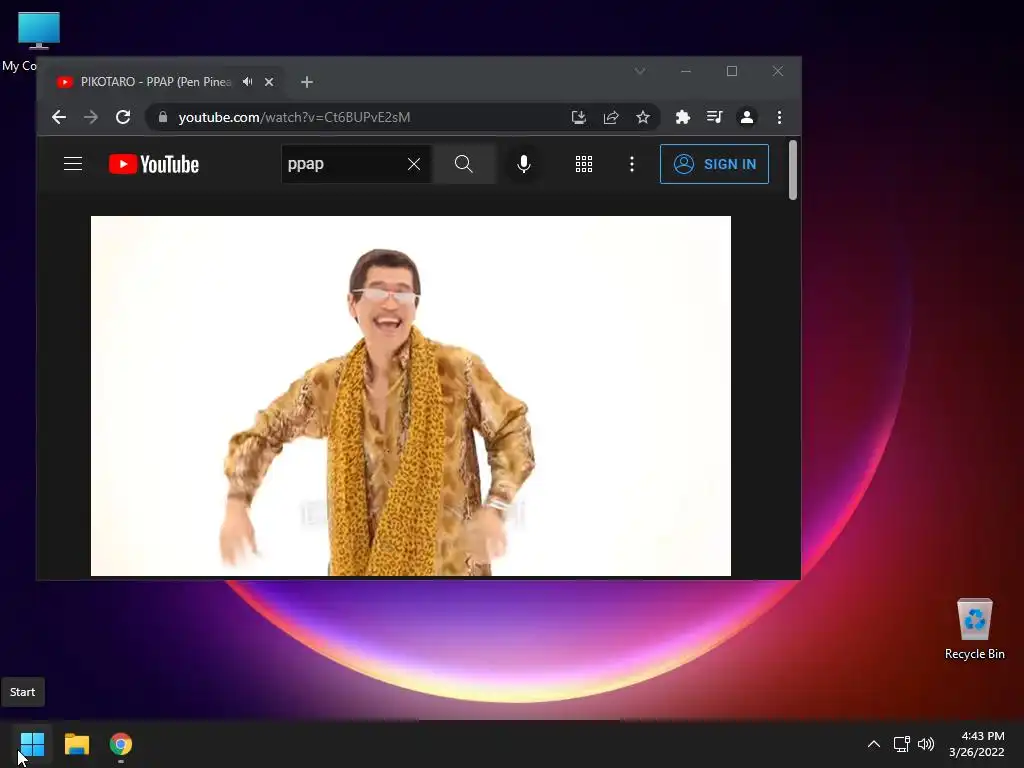The image size is (1024, 768).
Task: Go back using the browser back arrow
Action: (59, 117)
